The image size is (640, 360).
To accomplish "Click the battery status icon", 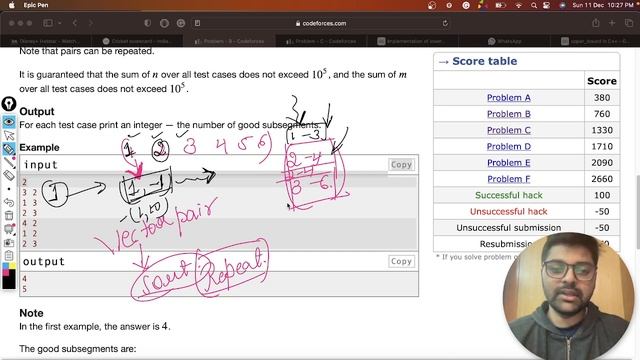I will point(500,5).
